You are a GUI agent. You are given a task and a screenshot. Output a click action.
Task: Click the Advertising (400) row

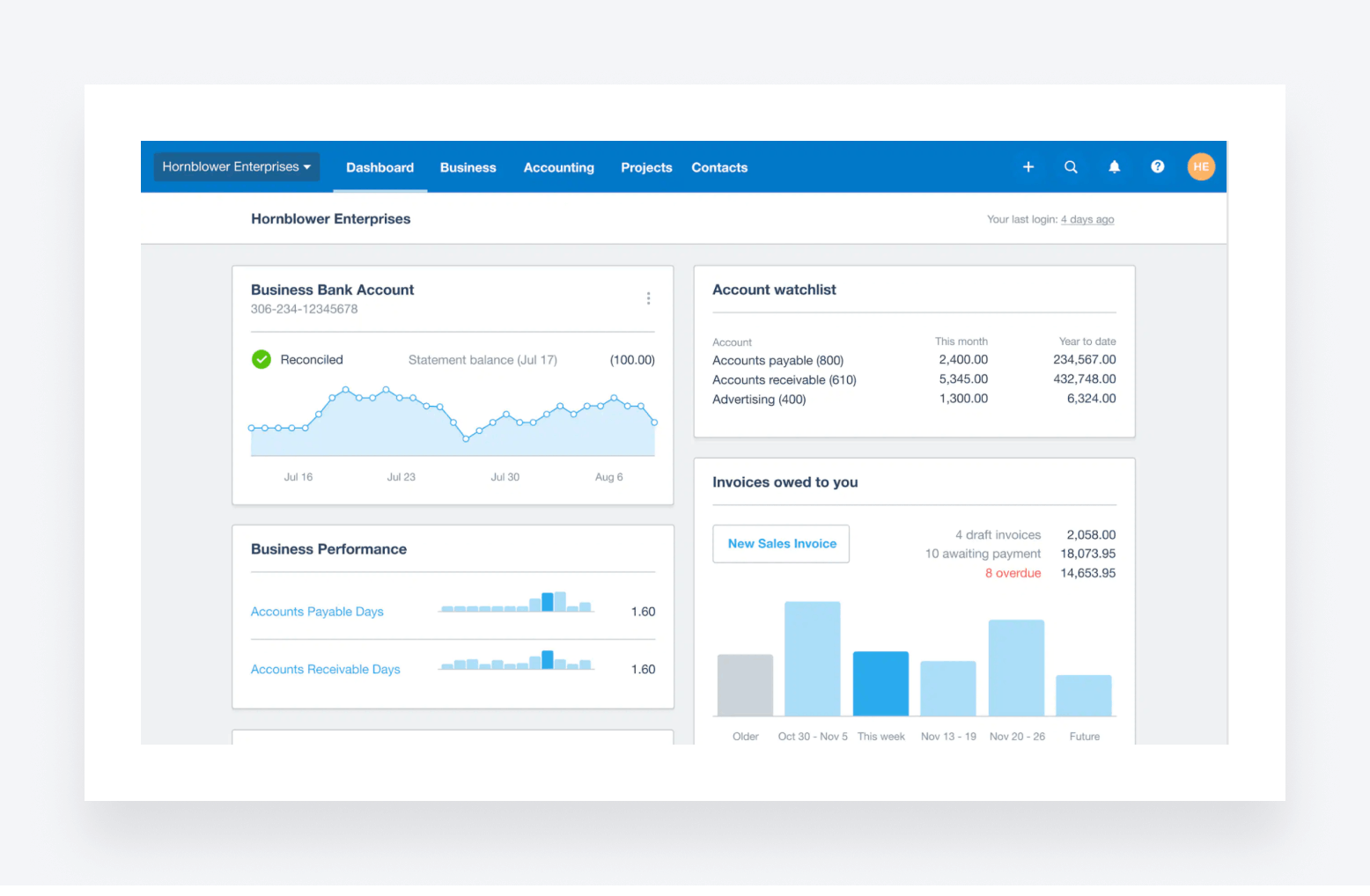click(x=914, y=399)
